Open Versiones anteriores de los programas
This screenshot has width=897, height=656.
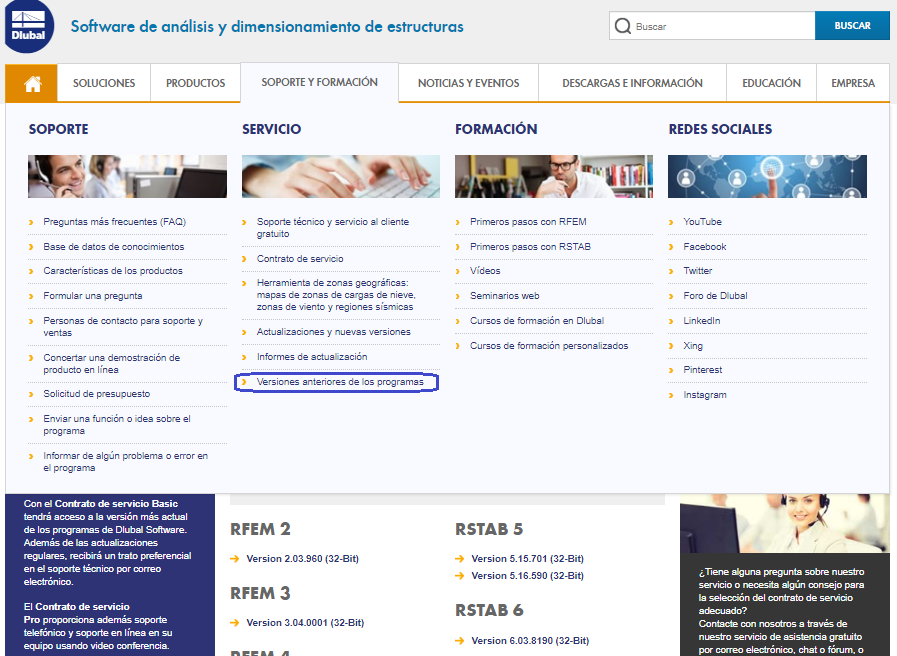click(x=342, y=382)
